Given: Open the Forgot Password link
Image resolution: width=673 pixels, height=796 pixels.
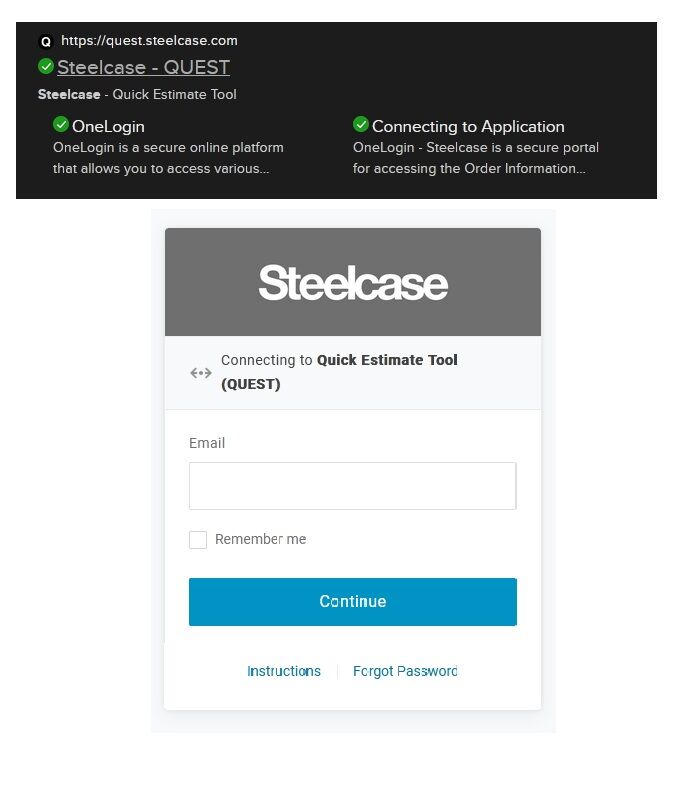Looking at the screenshot, I should point(405,671).
